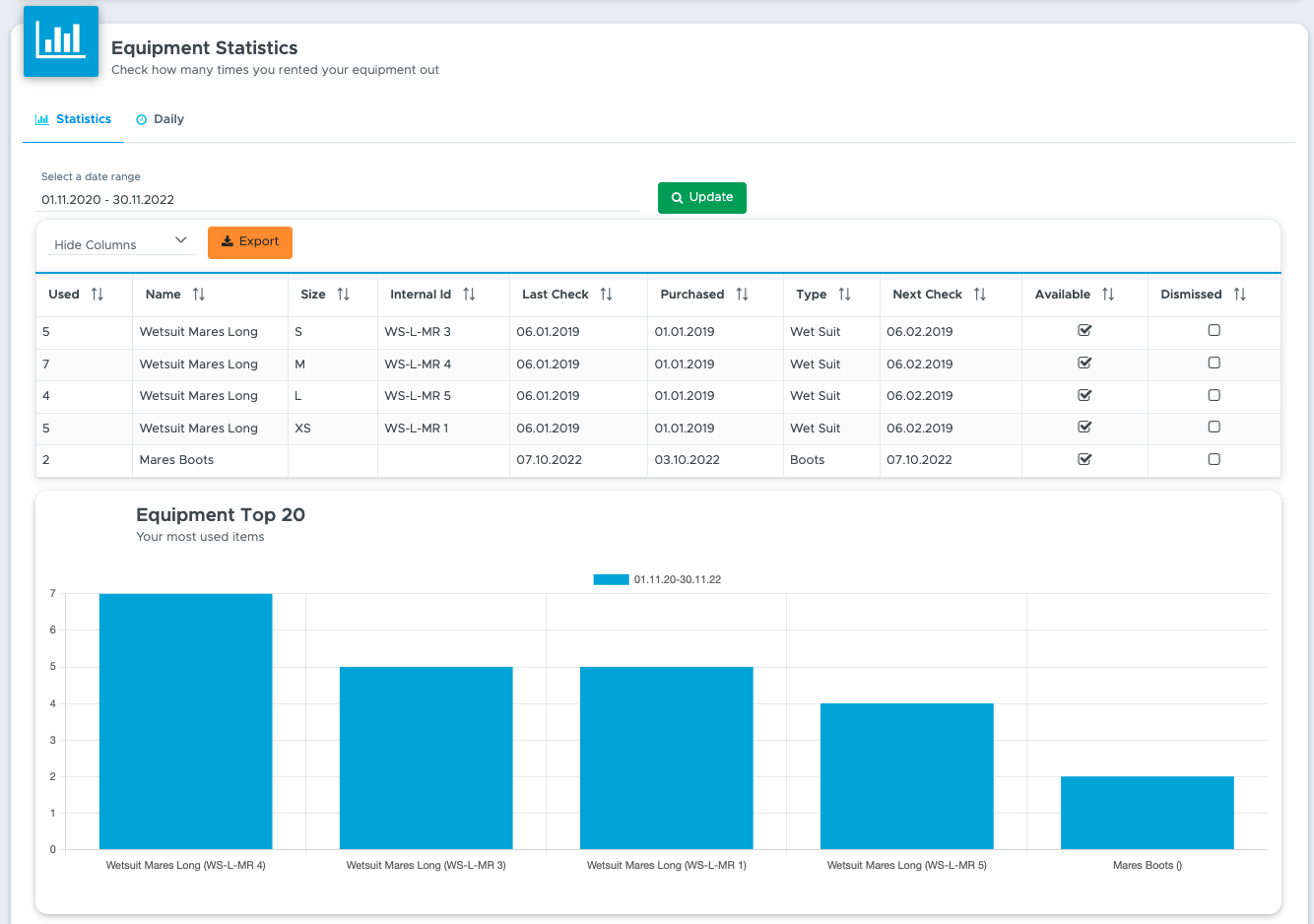Check Dismissed box for WS-L-MR 5
This screenshot has height=924, width=1314.
pos(1215,395)
